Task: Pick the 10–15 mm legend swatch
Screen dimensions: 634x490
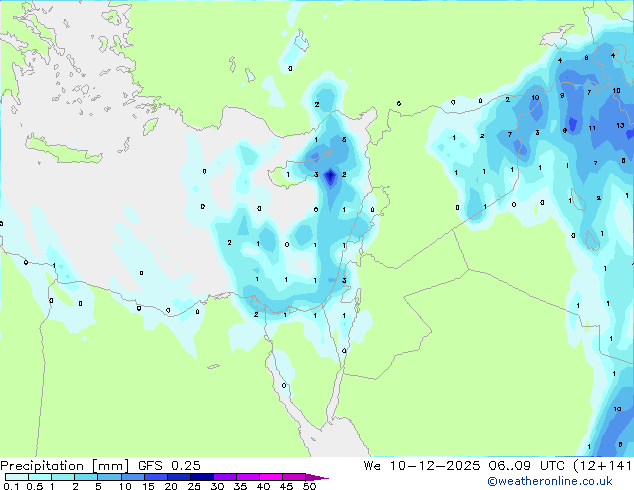Action: coord(133,477)
